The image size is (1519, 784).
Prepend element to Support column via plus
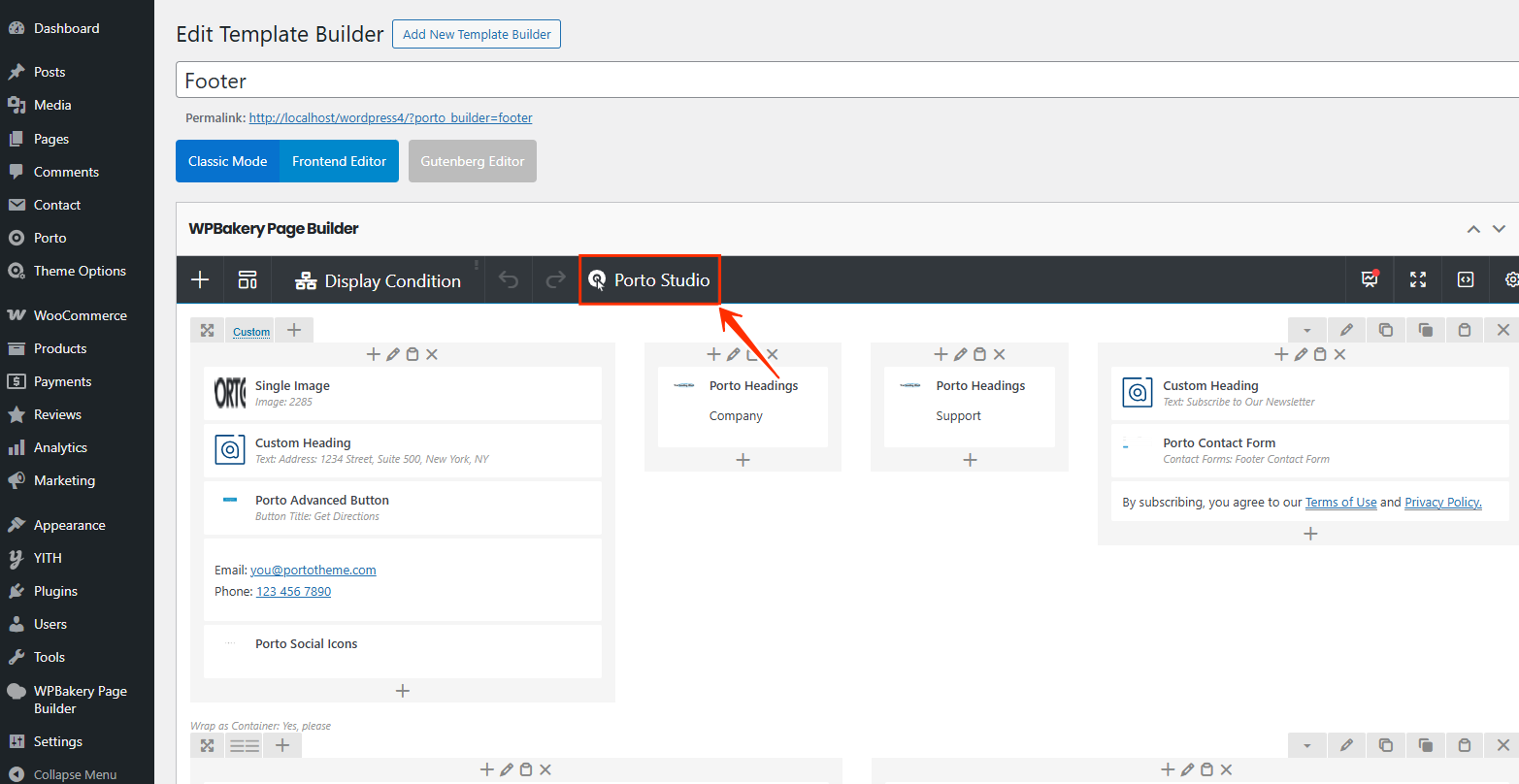(x=941, y=355)
